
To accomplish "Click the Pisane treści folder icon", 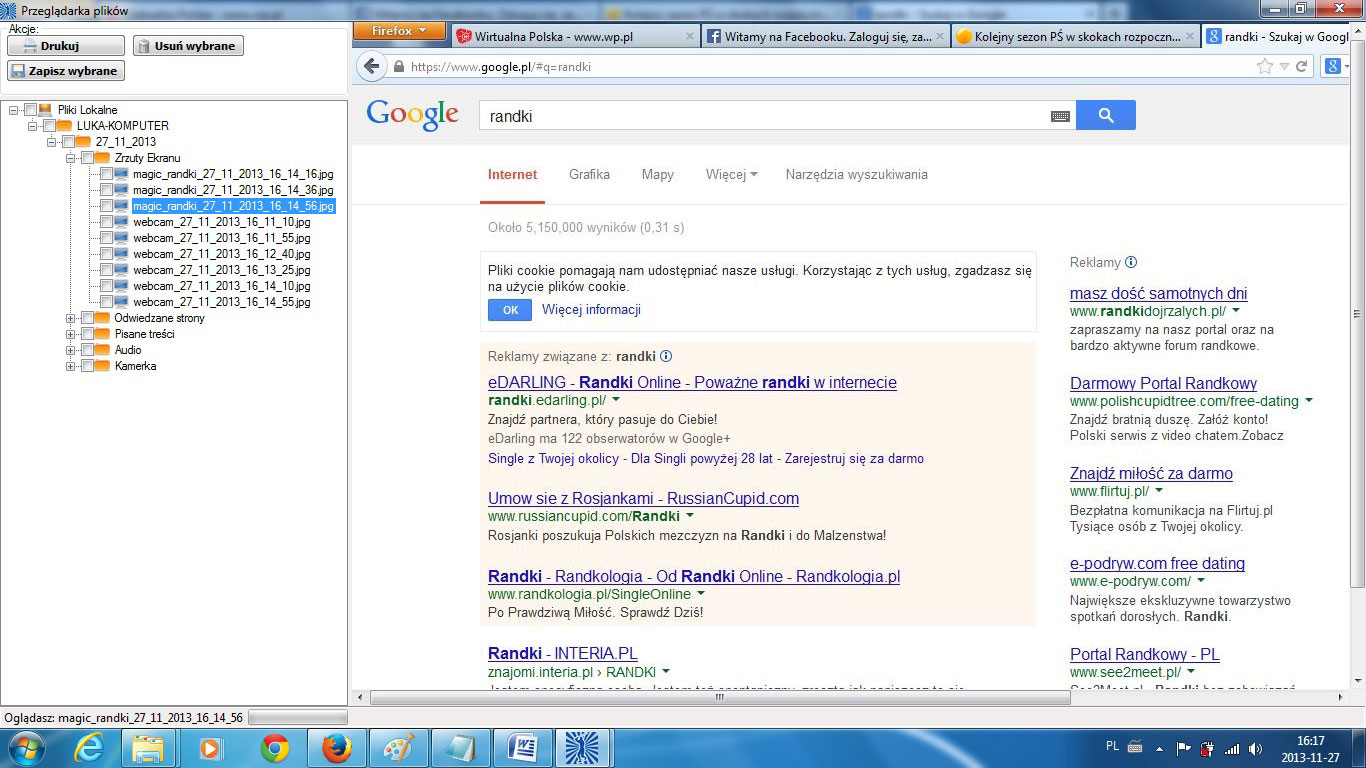I will 102,334.
